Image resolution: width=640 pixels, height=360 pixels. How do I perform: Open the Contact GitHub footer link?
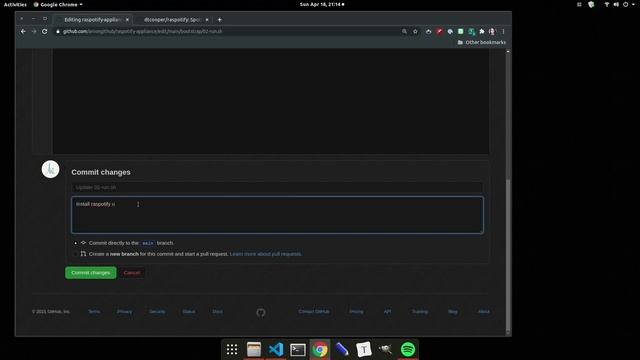(314, 311)
